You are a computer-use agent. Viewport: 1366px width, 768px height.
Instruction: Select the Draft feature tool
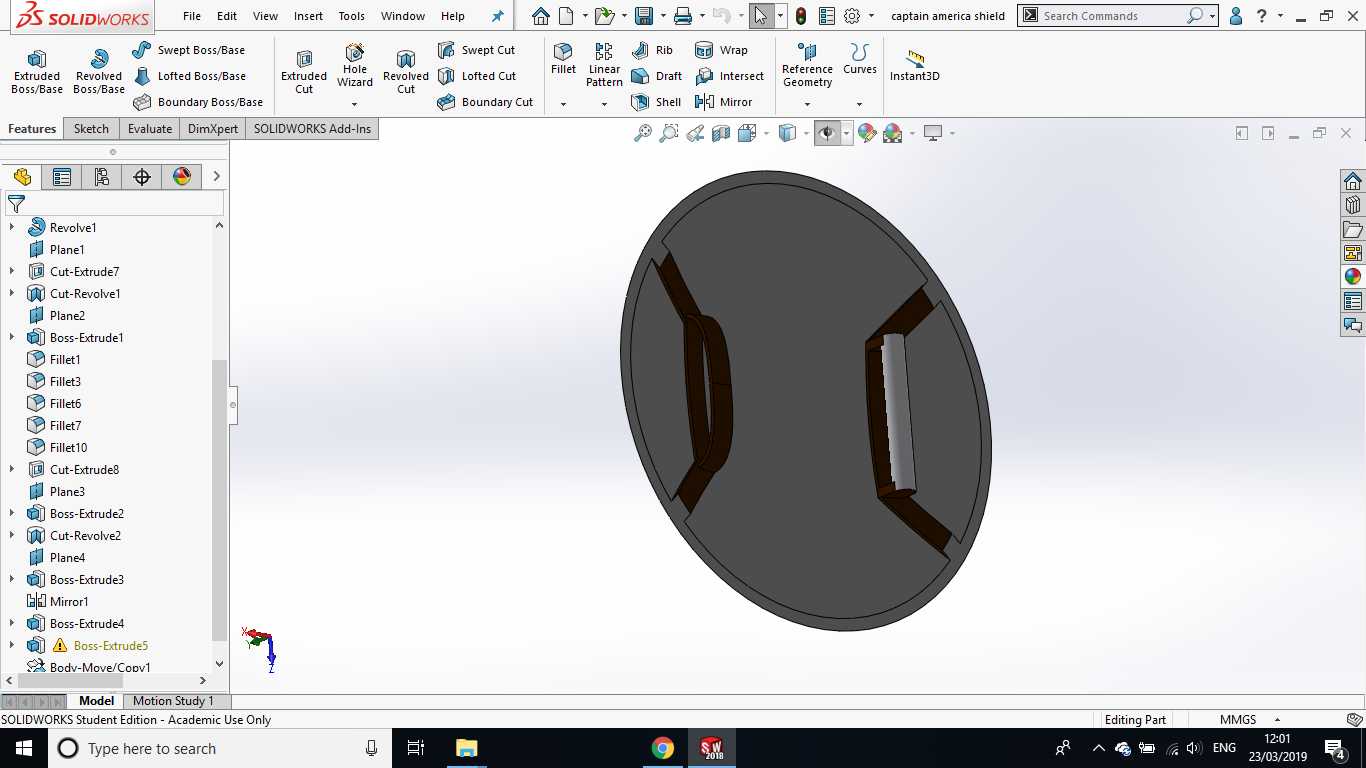pyautogui.click(x=656, y=76)
